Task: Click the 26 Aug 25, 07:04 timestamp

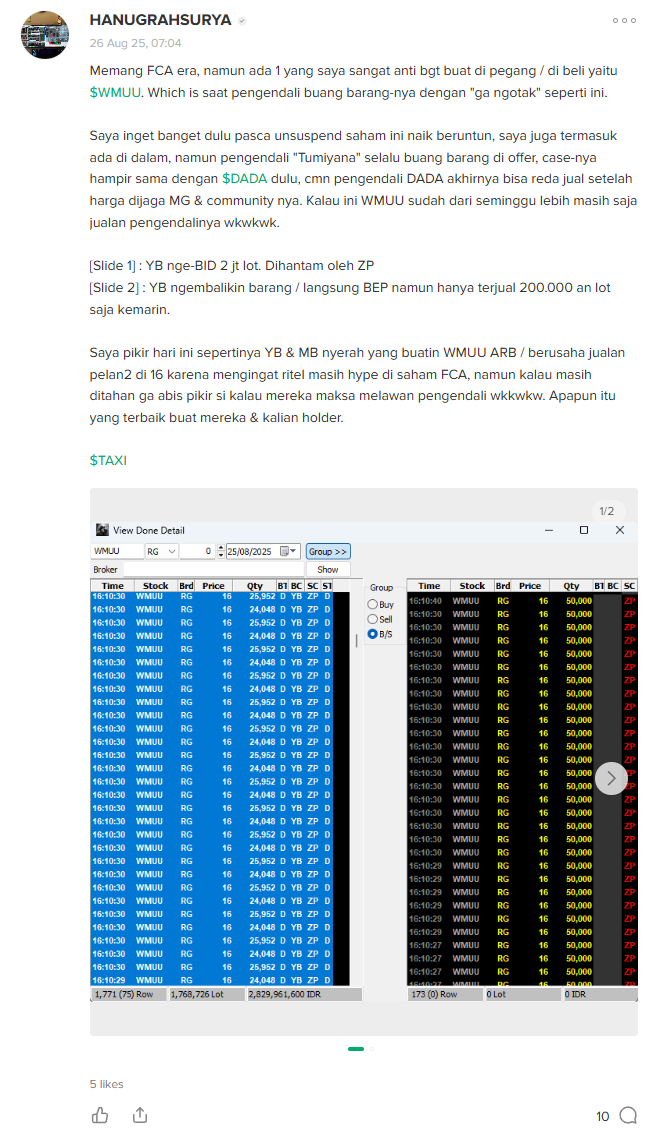Action: point(136,43)
